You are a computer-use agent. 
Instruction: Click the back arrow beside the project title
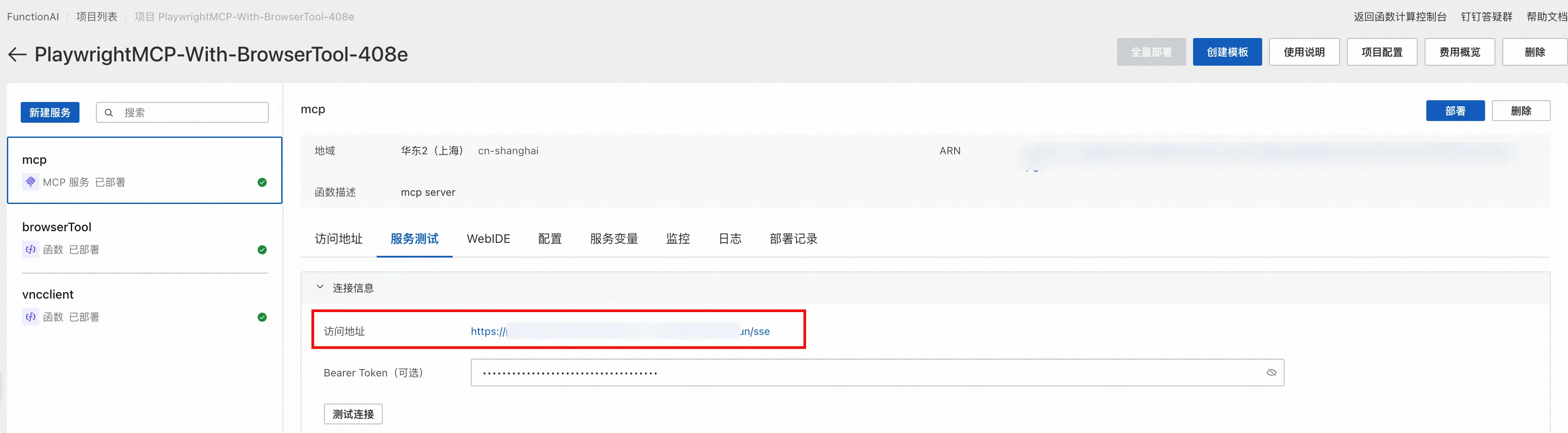pyautogui.click(x=16, y=54)
